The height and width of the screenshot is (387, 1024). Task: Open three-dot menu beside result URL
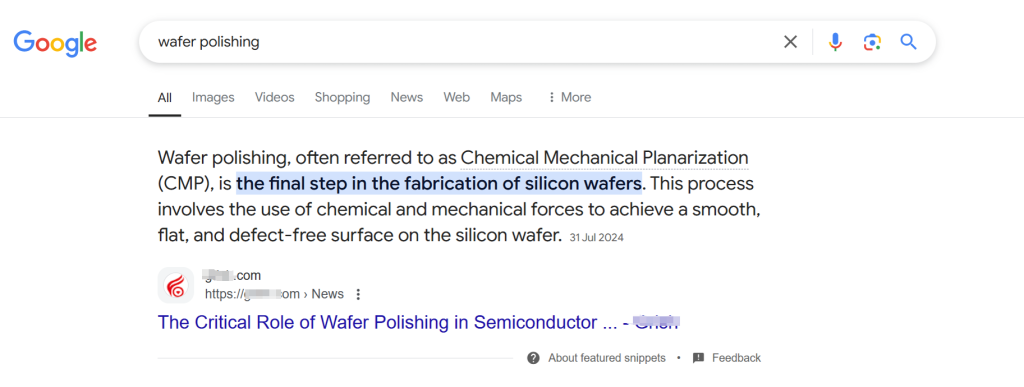pyautogui.click(x=357, y=294)
